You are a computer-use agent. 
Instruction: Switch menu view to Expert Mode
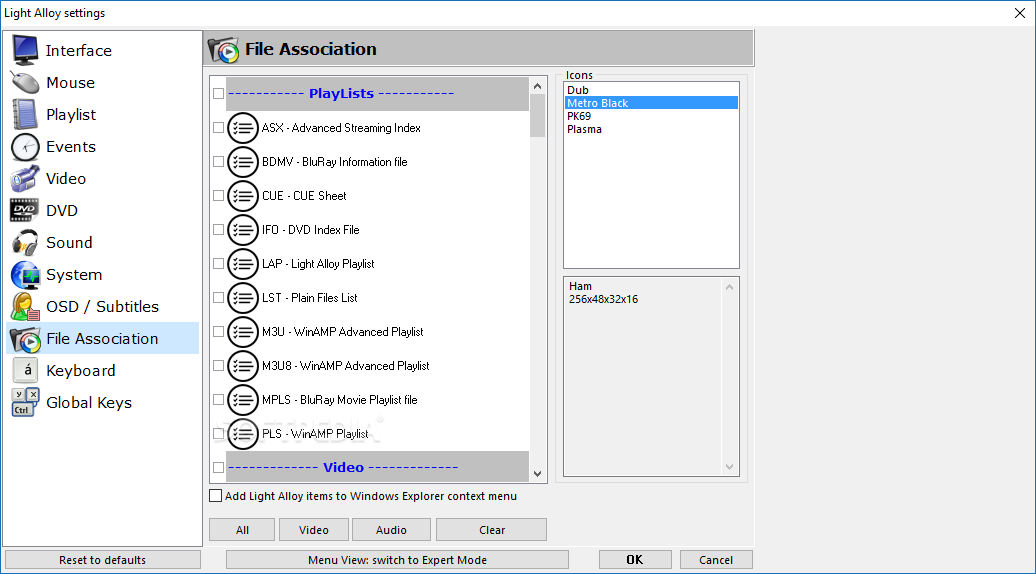point(397,559)
